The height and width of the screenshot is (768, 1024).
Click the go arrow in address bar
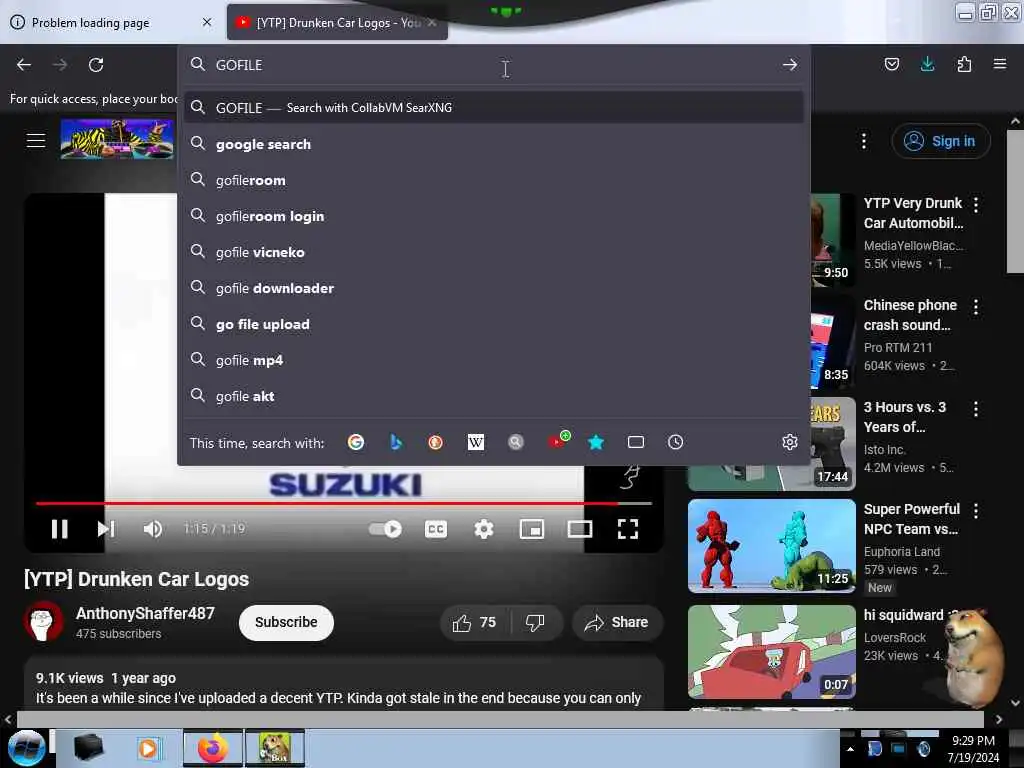790,65
